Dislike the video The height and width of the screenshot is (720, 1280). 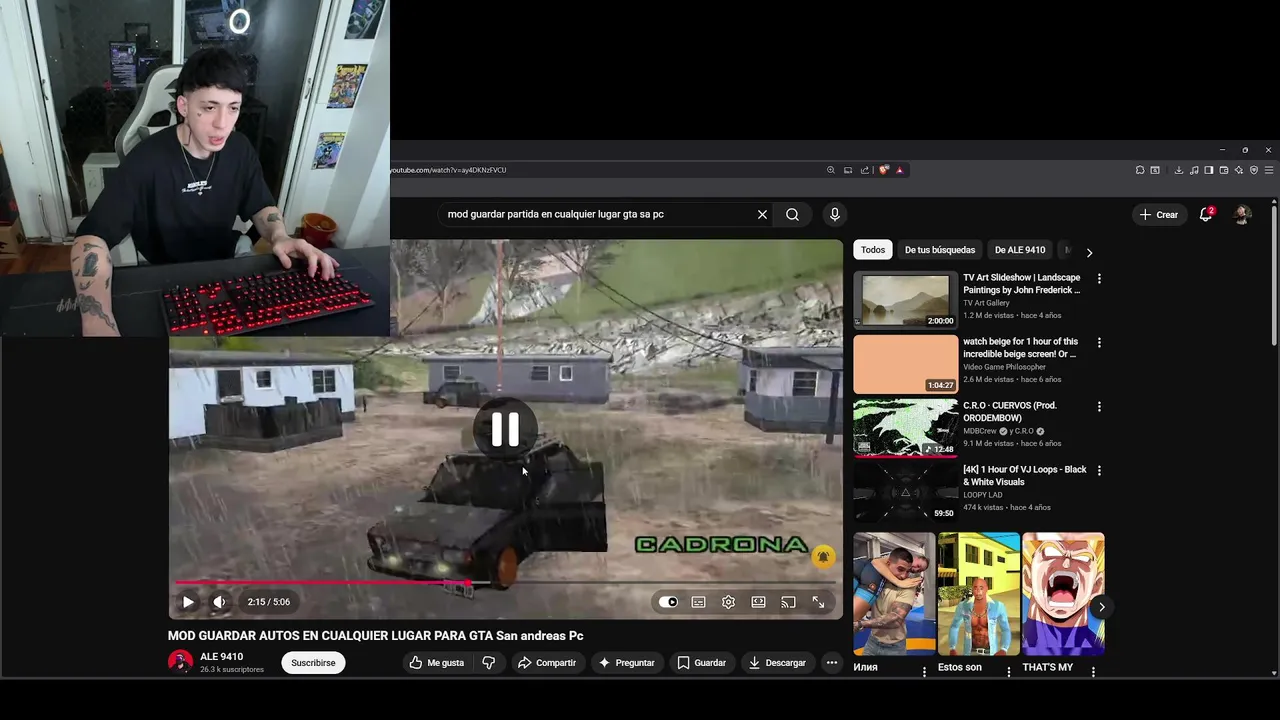[488, 662]
